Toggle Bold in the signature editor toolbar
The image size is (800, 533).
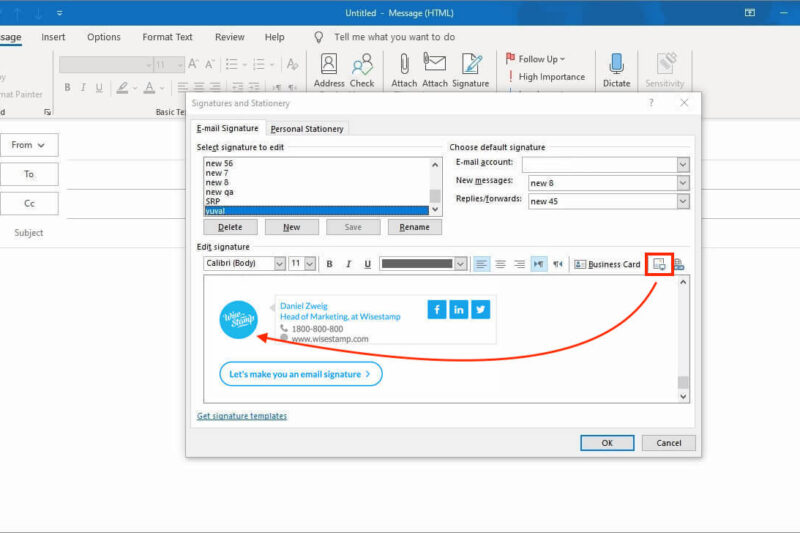[328, 264]
